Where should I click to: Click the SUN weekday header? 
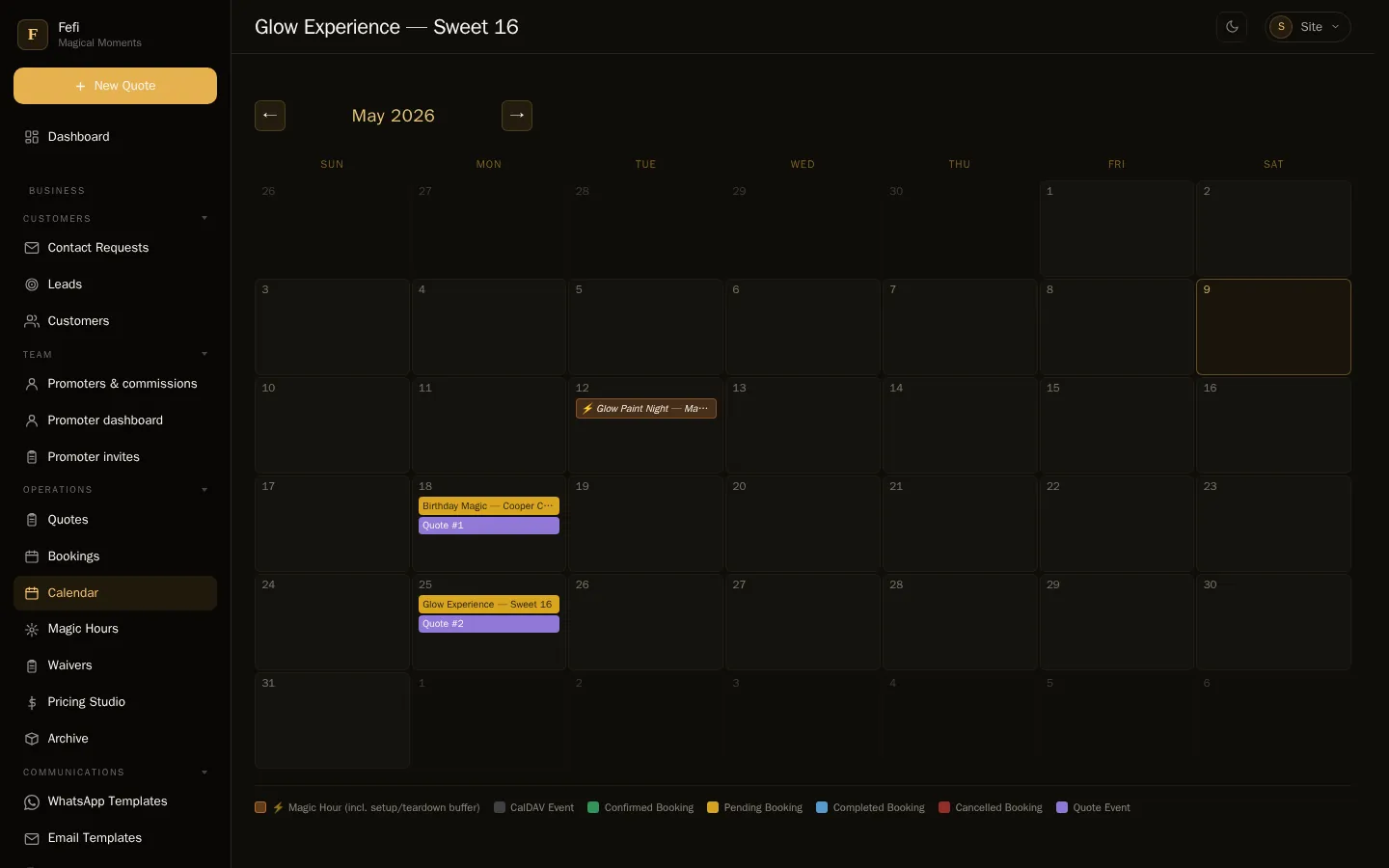click(332, 165)
